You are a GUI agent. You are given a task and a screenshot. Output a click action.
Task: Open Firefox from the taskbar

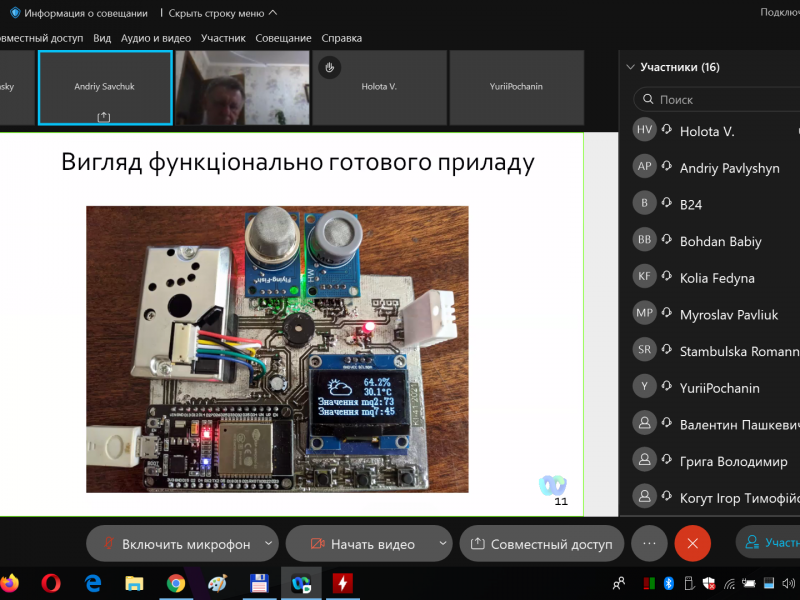click(x=9, y=582)
